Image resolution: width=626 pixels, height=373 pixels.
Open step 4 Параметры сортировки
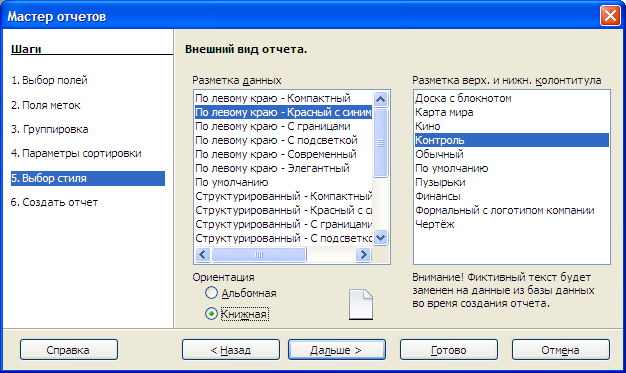pos(76,153)
